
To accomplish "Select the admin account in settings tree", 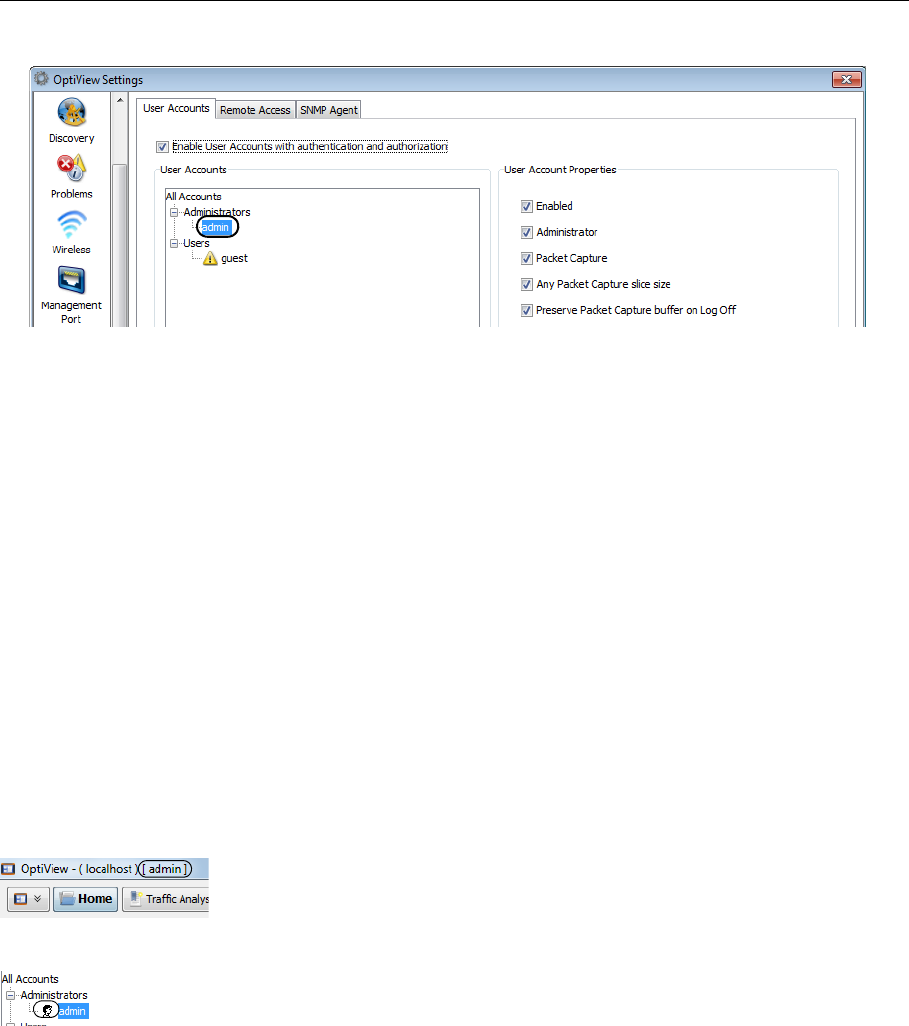I will pos(215,227).
